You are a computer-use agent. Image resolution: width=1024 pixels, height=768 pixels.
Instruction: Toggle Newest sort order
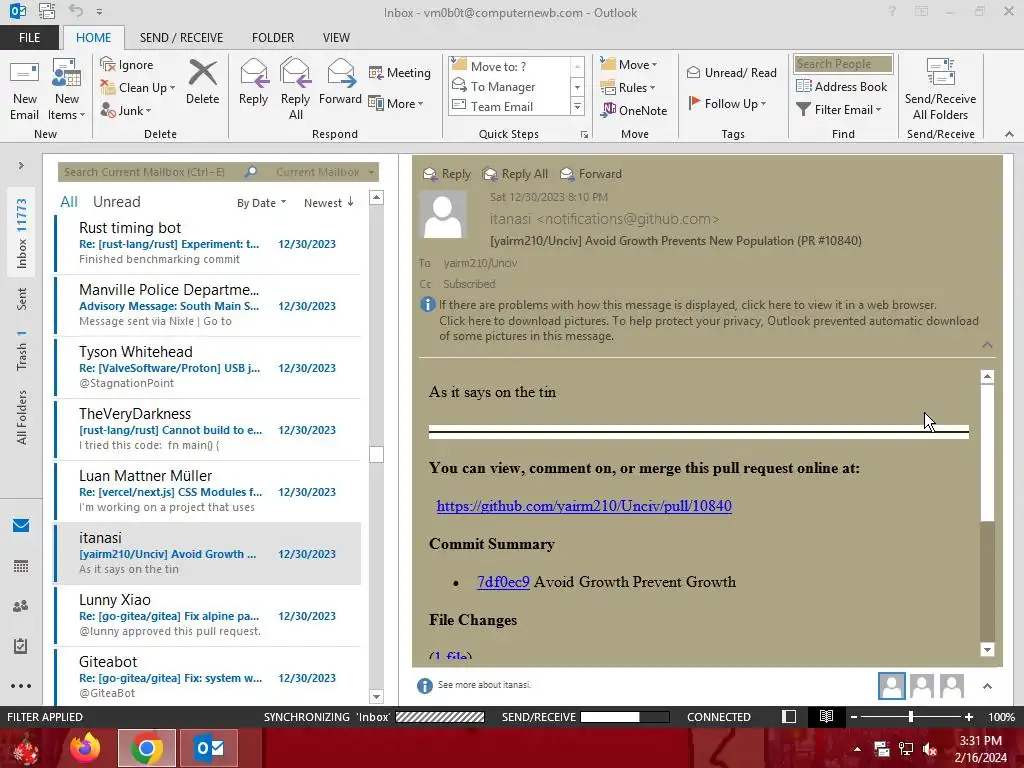point(328,203)
